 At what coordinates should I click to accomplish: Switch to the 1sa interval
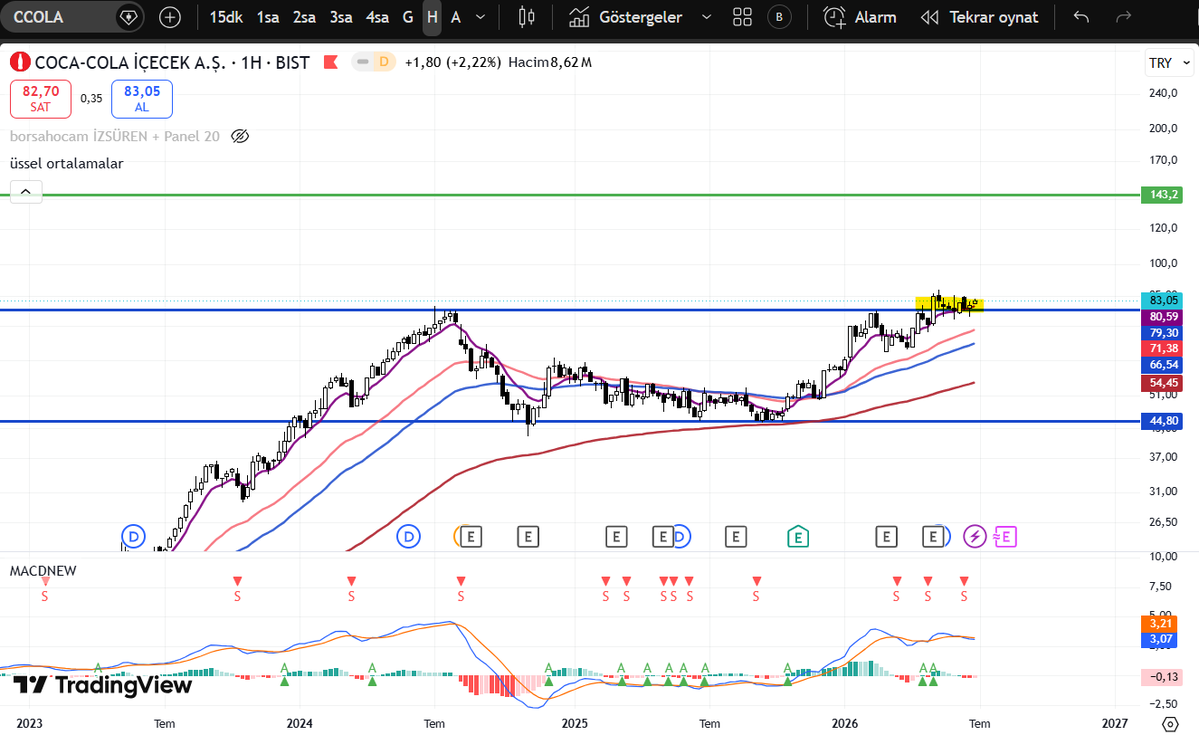click(268, 17)
